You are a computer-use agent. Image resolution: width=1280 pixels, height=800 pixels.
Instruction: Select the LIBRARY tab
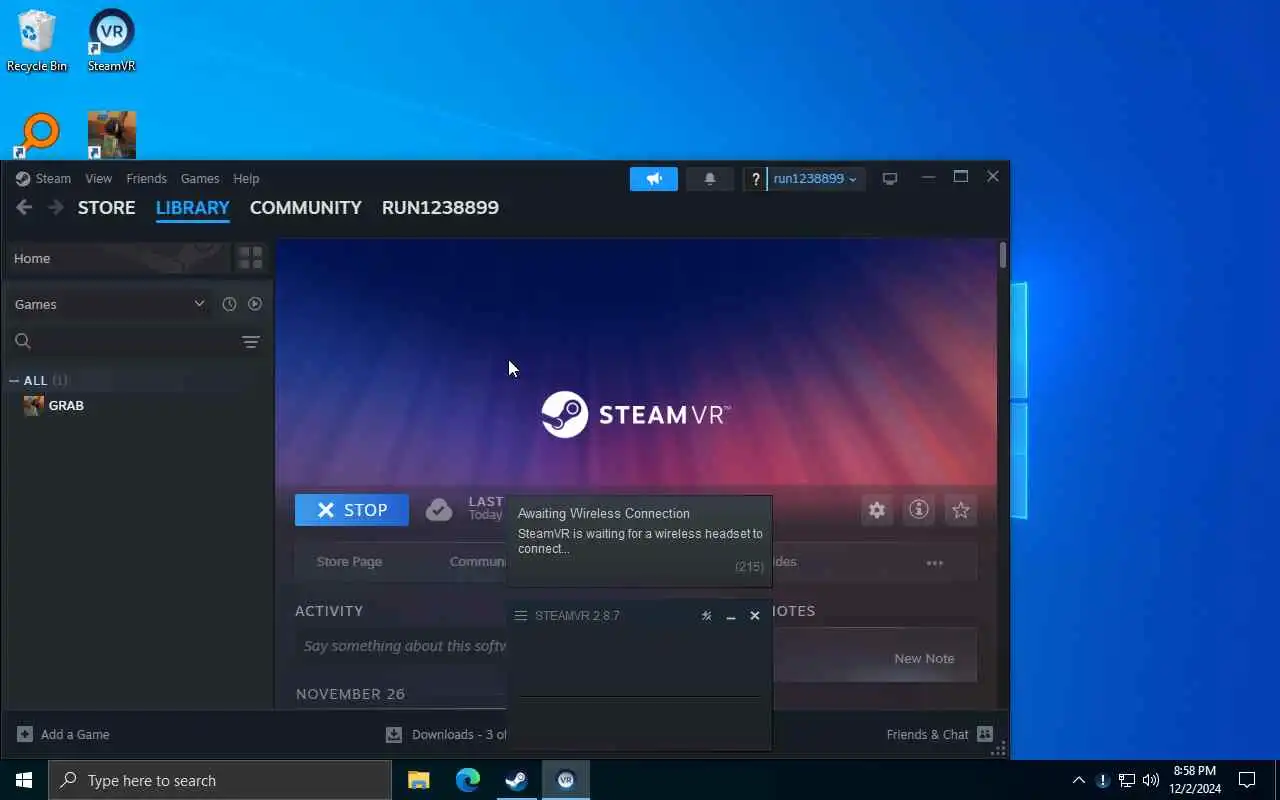[193, 207]
